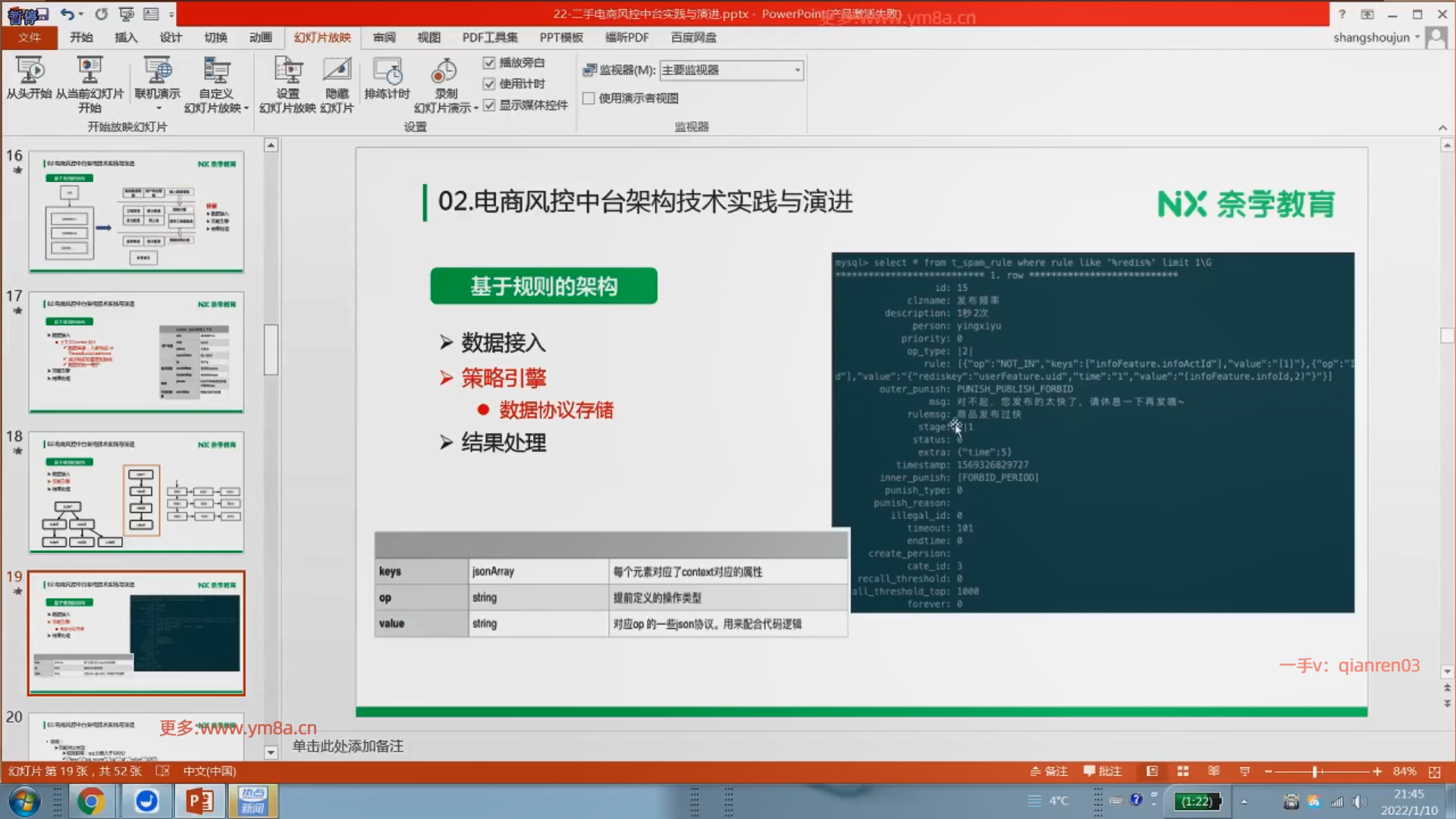Expand 监视器 monitor dropdown
Viewport: 1456px width, 819px height.
tap(797, 70)
